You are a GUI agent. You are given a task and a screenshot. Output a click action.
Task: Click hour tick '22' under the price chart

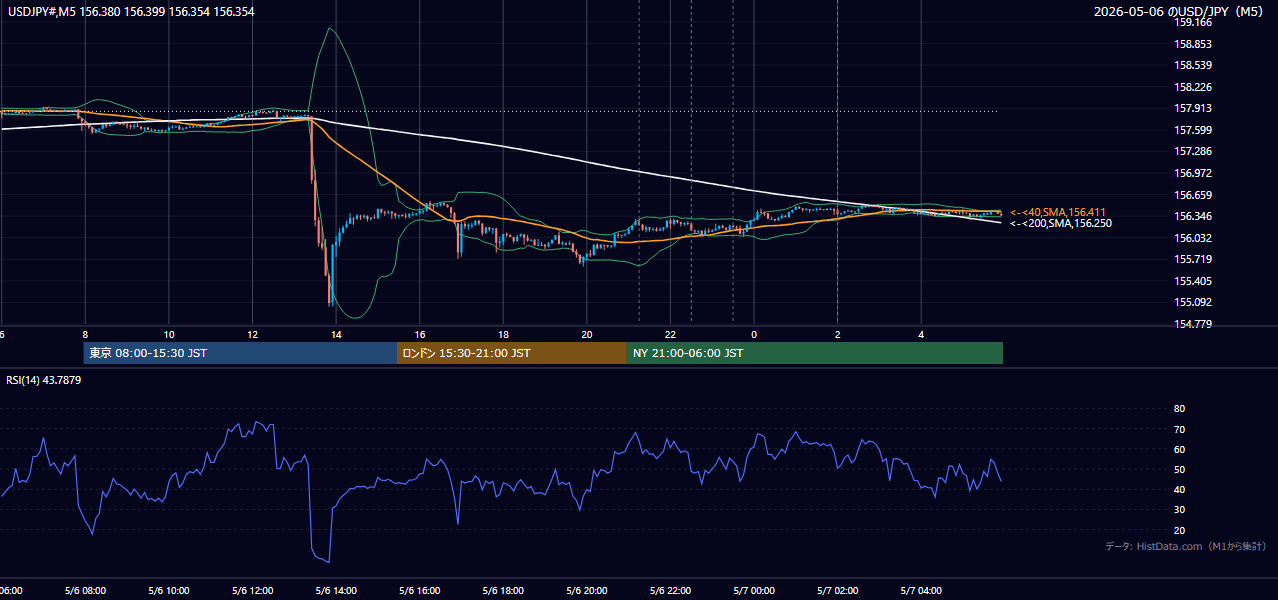pyautogui.click(x=671, y=334)
